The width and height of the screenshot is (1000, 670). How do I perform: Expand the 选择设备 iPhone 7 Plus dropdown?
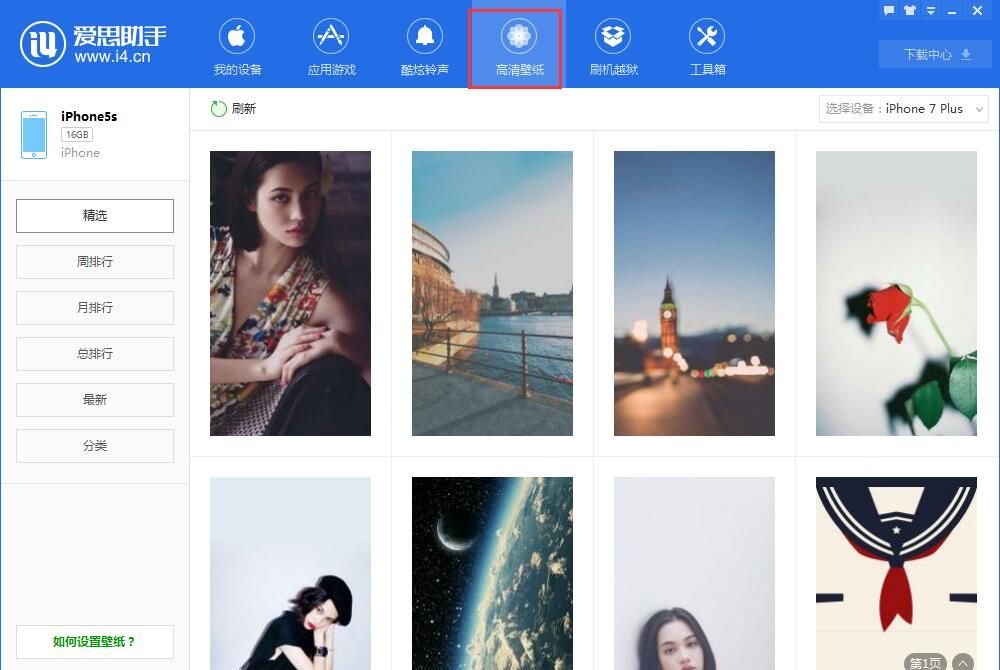(903, 109)
